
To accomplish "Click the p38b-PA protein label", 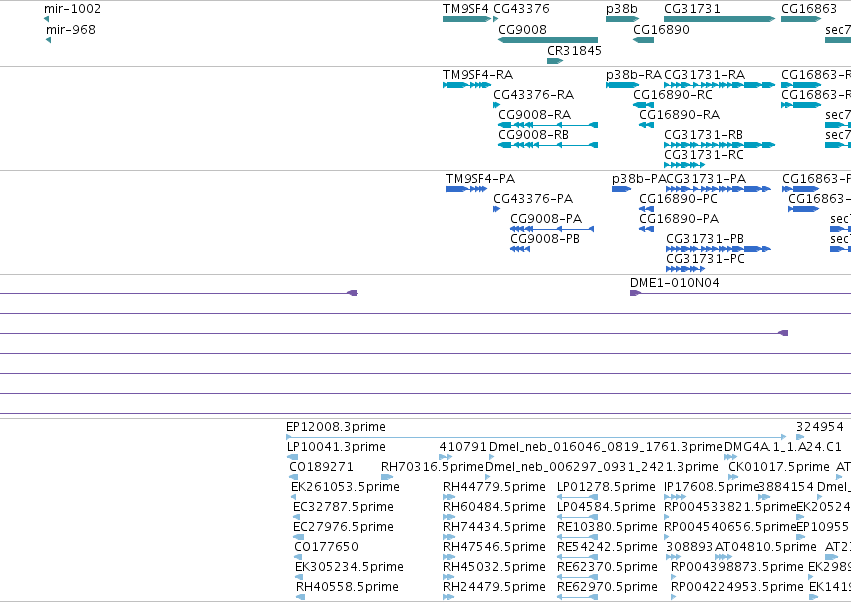I will [639, 179].
